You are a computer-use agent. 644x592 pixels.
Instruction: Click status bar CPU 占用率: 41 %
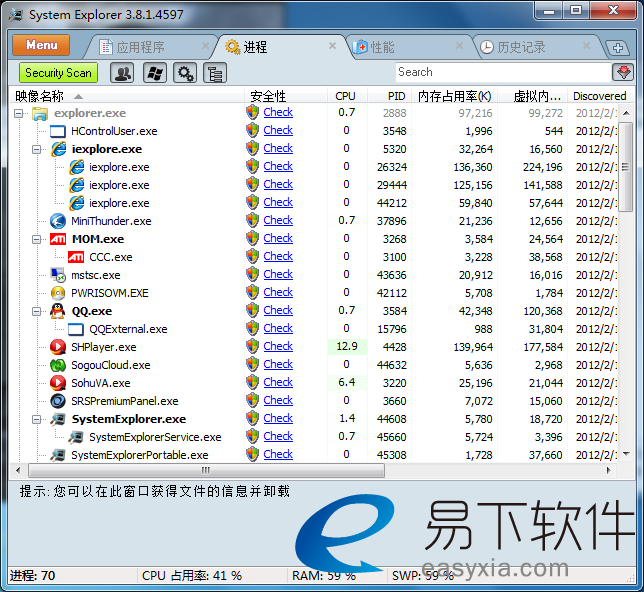point(192,576)
